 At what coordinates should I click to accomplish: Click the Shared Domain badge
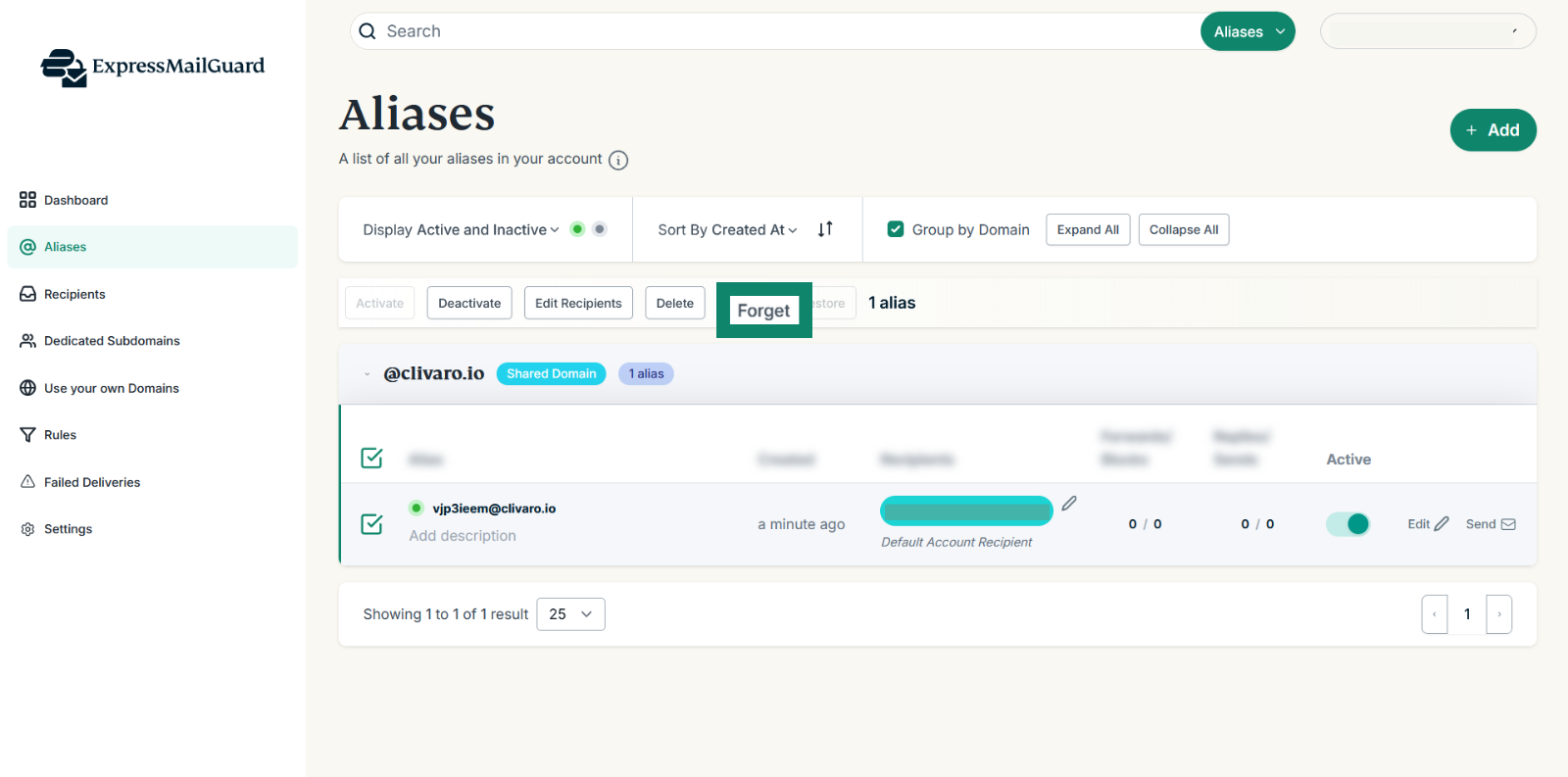click(x=551, y=373)
